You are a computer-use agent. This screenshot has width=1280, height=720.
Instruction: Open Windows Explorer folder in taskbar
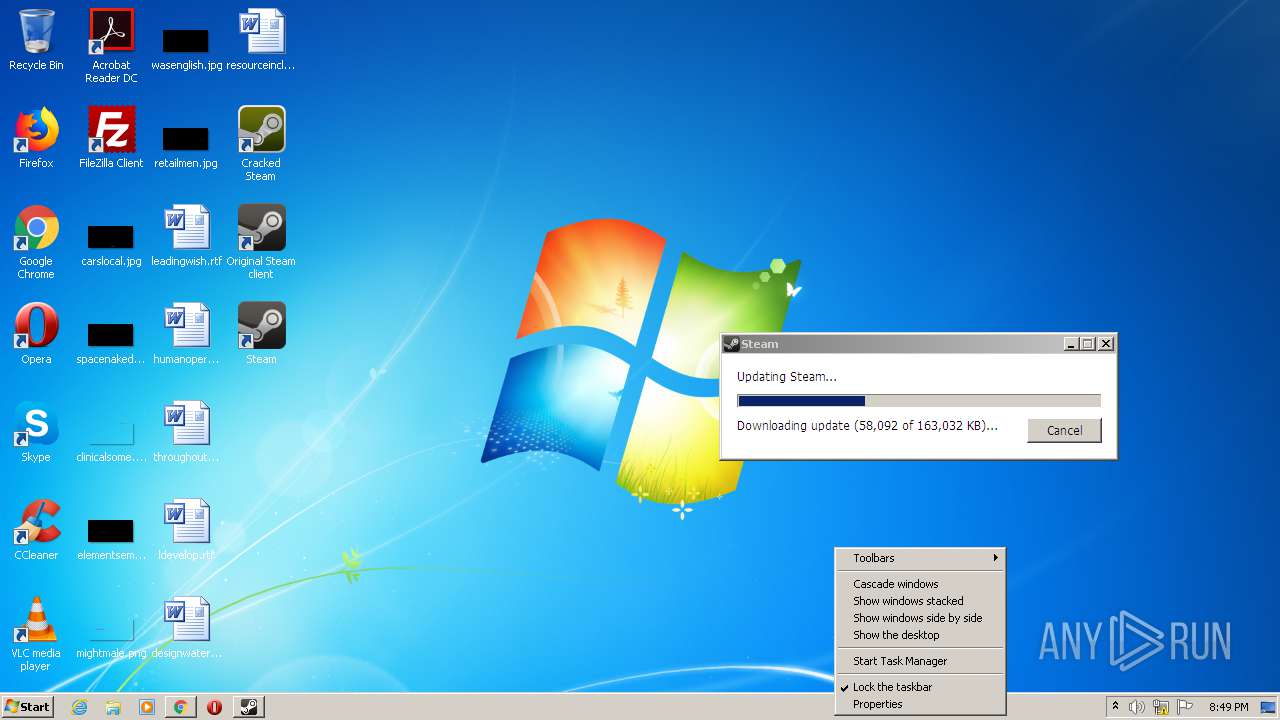pos(113,707)
